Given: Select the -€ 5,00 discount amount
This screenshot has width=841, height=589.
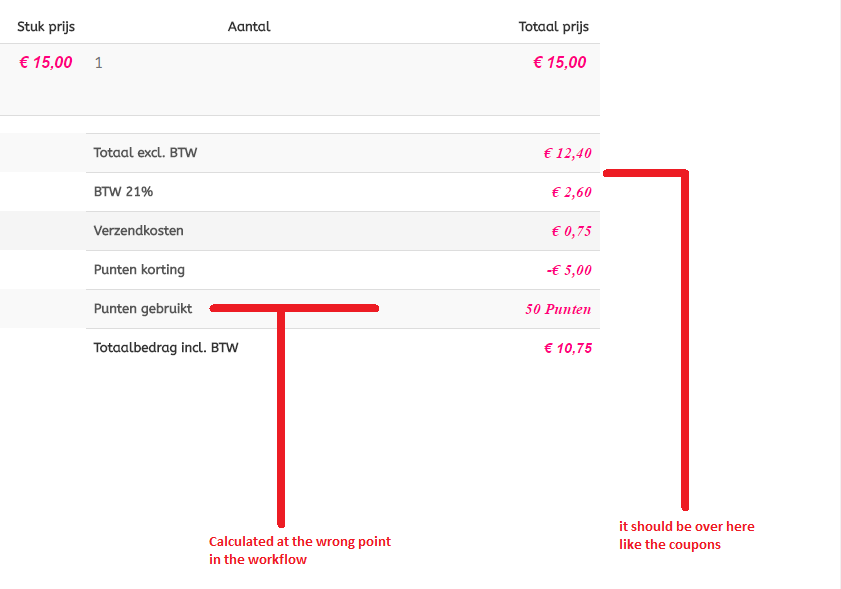Looking at the screenshot, I should [566, 270].
